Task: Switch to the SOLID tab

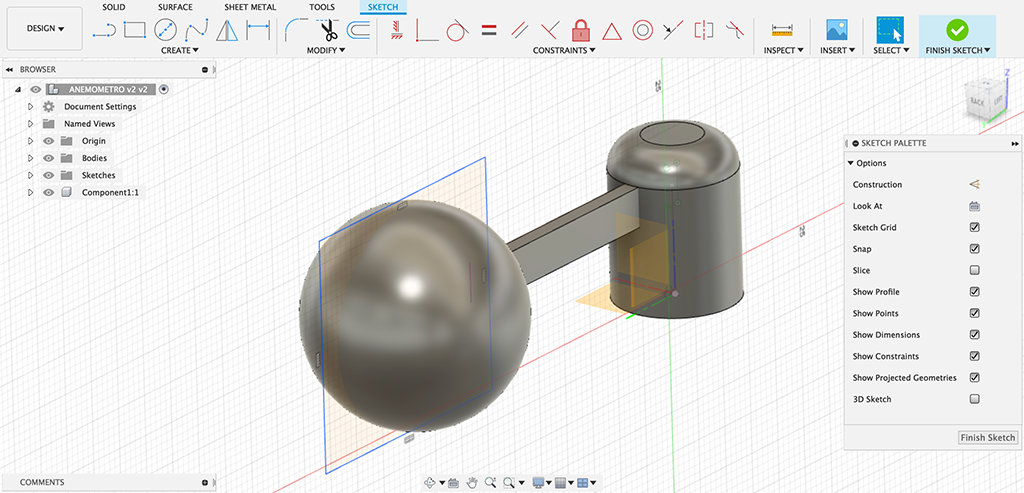Action: tap(114, 7)
